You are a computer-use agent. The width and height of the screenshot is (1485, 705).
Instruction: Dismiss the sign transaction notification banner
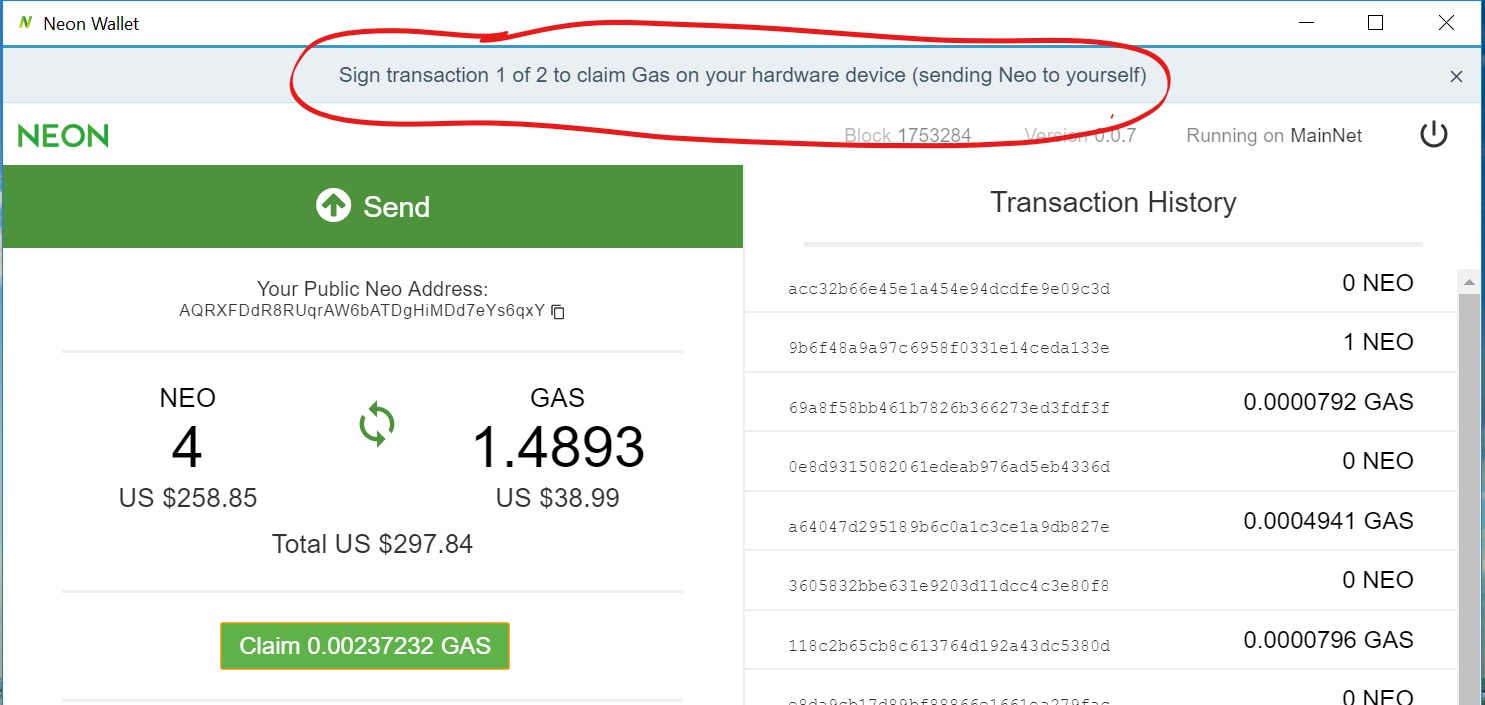click(1456, 77)
